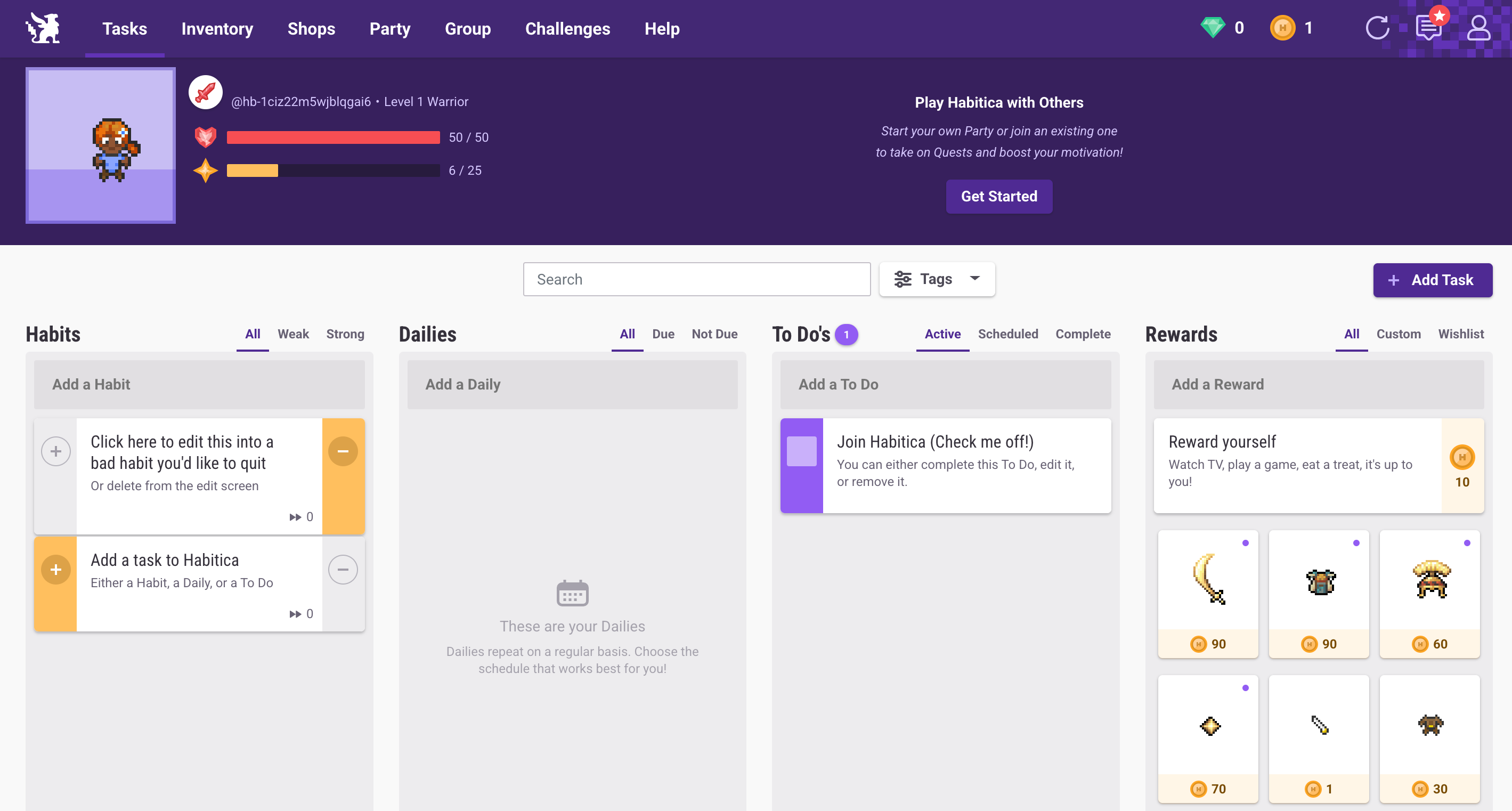Click the 10 gold Reward yourself cost
1512x811 pixels.
[1462, 466]
